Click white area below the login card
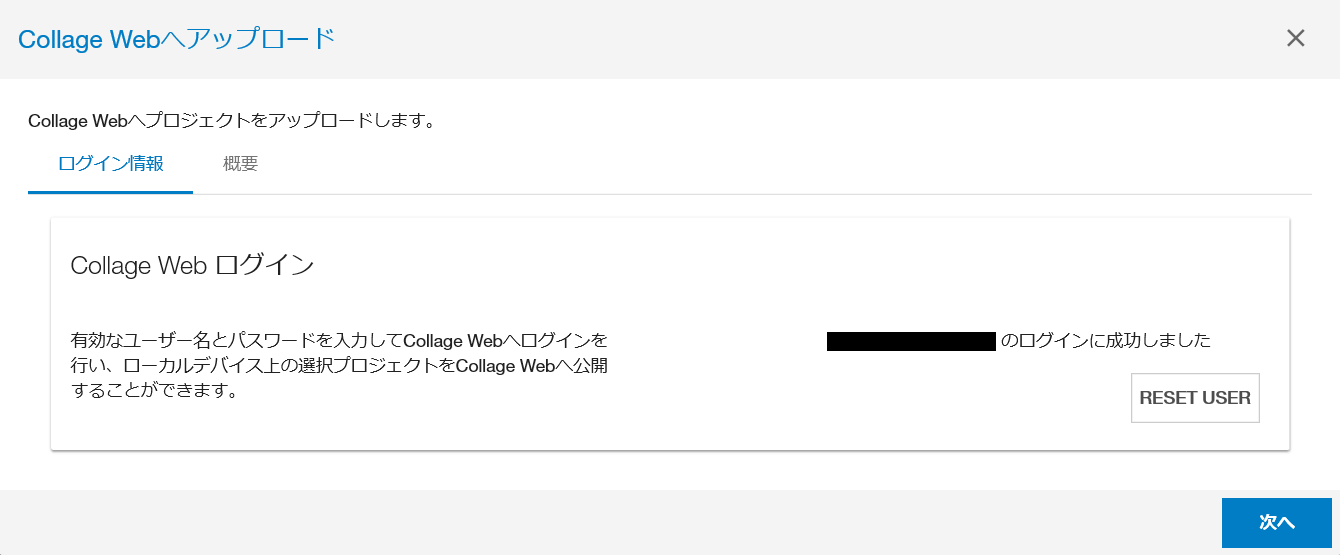The width and height of the screenshot is (1340, 555). coord(670,470)
